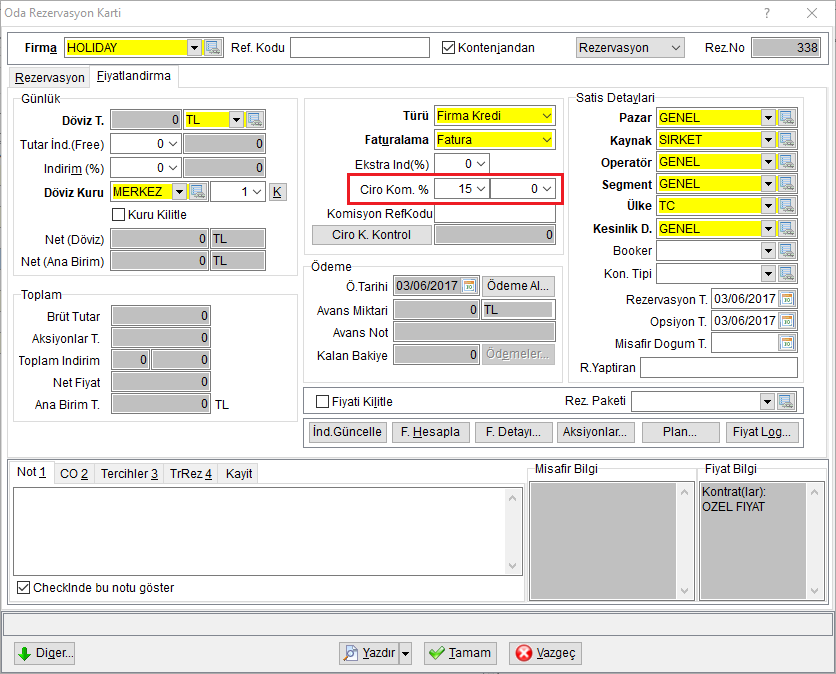Image resolution: width=836 pixels, height=674 pixels.
Task: Click İnd.Güncelle button
Action: pos(347,432)
